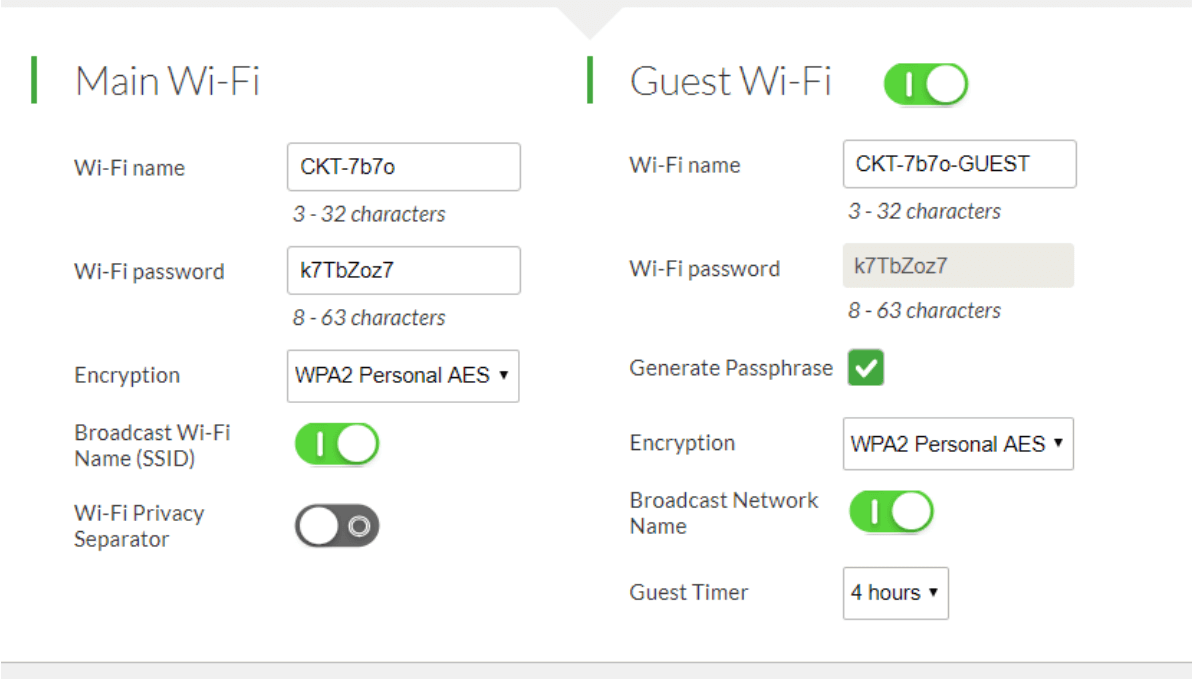Screen dimensions: 1194x680
Task: Click the Generate Passphrase label text
Action: tap(730, 368)
